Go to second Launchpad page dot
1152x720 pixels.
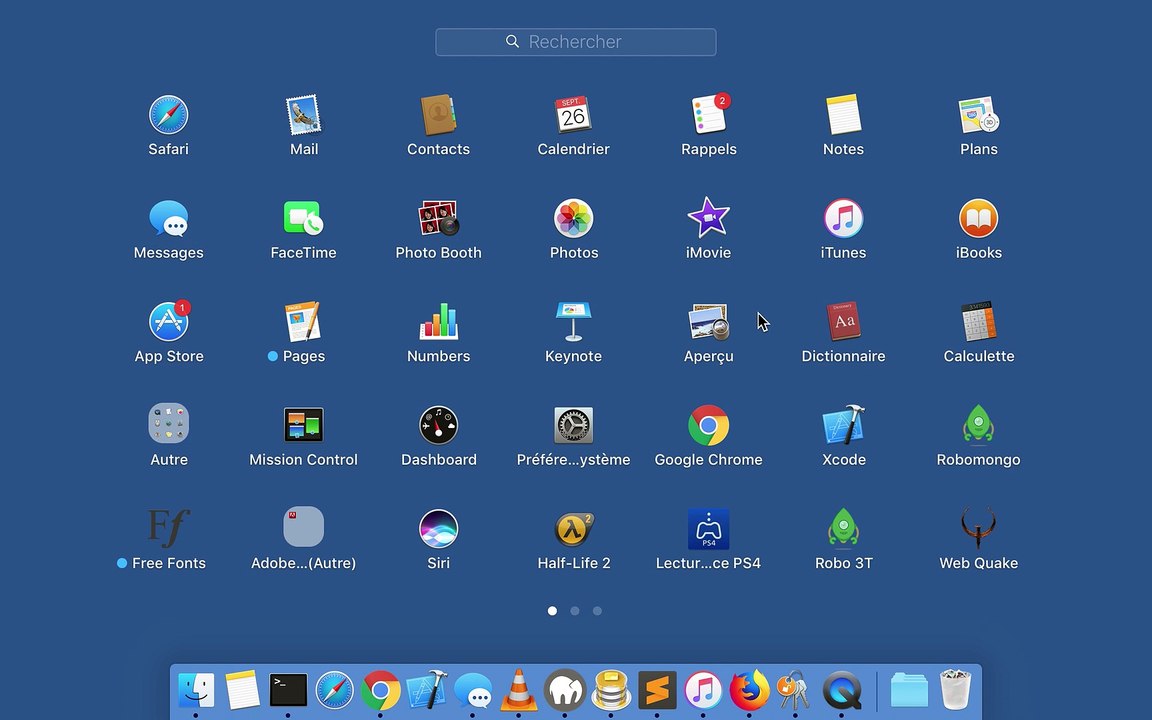(575, 611)
